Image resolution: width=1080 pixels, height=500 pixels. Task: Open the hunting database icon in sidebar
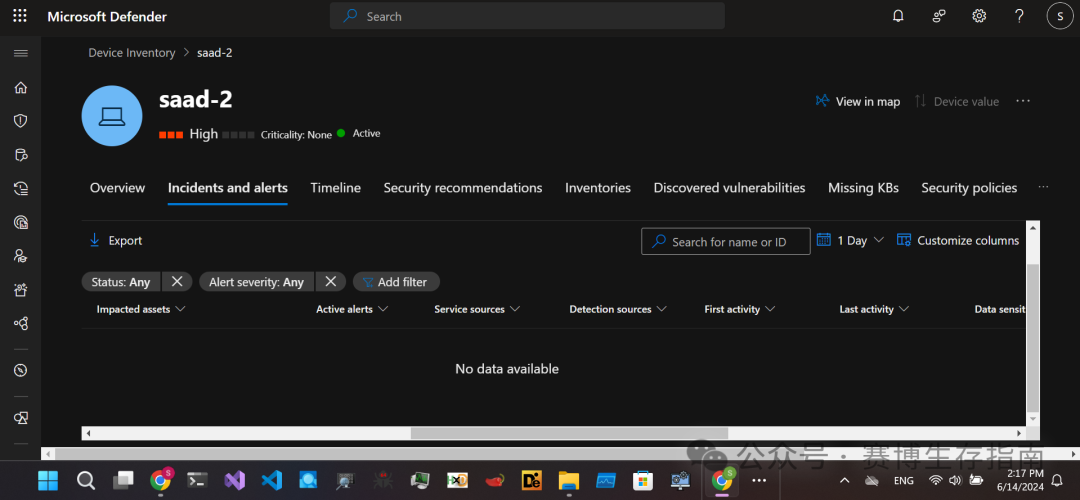(x=21, y=155)
